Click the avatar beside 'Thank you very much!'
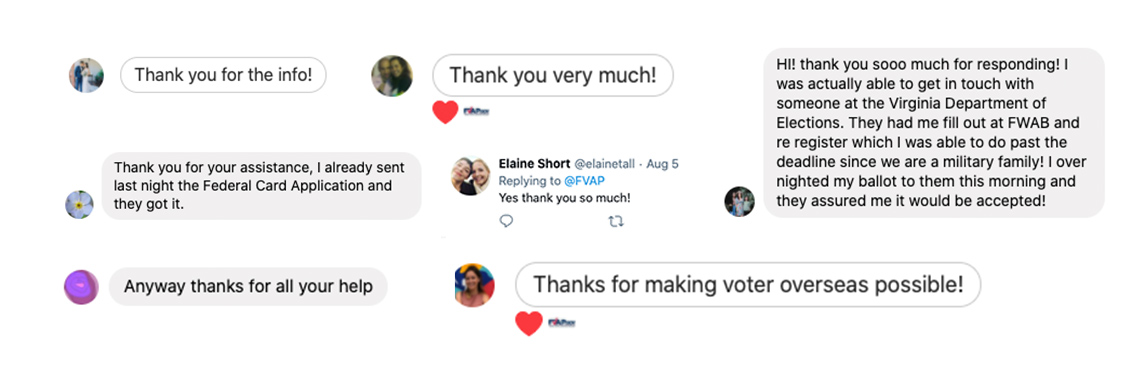 click(392, 75)
